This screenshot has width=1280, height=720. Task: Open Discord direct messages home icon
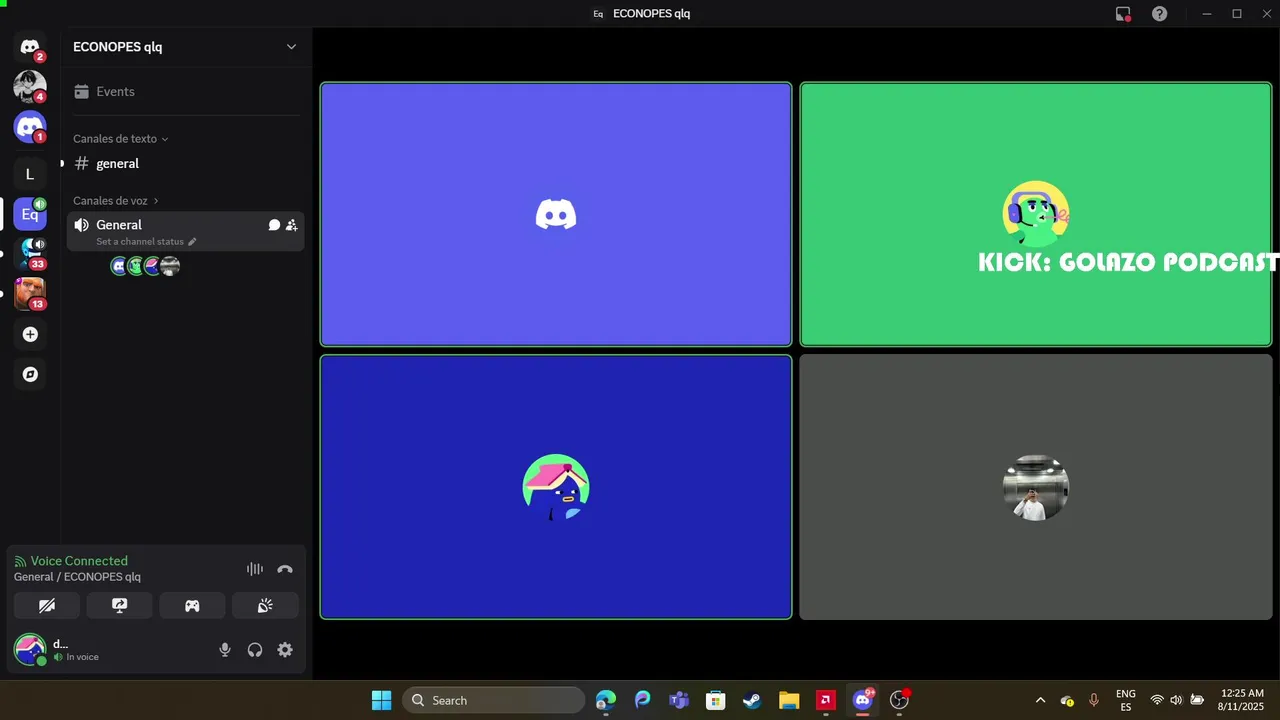click(x=30, y=47)
